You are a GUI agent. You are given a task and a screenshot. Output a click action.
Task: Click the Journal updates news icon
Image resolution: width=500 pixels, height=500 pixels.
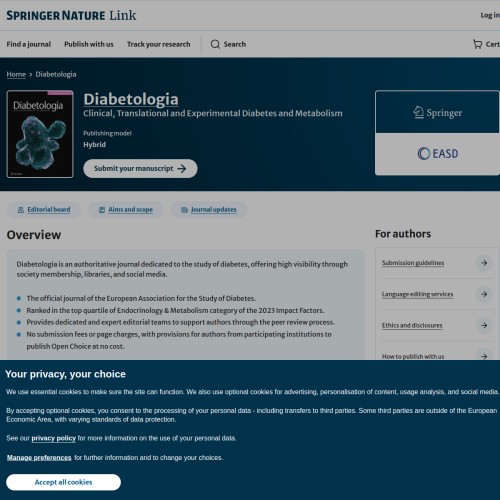pyautogui.click(x=184, y=210)
